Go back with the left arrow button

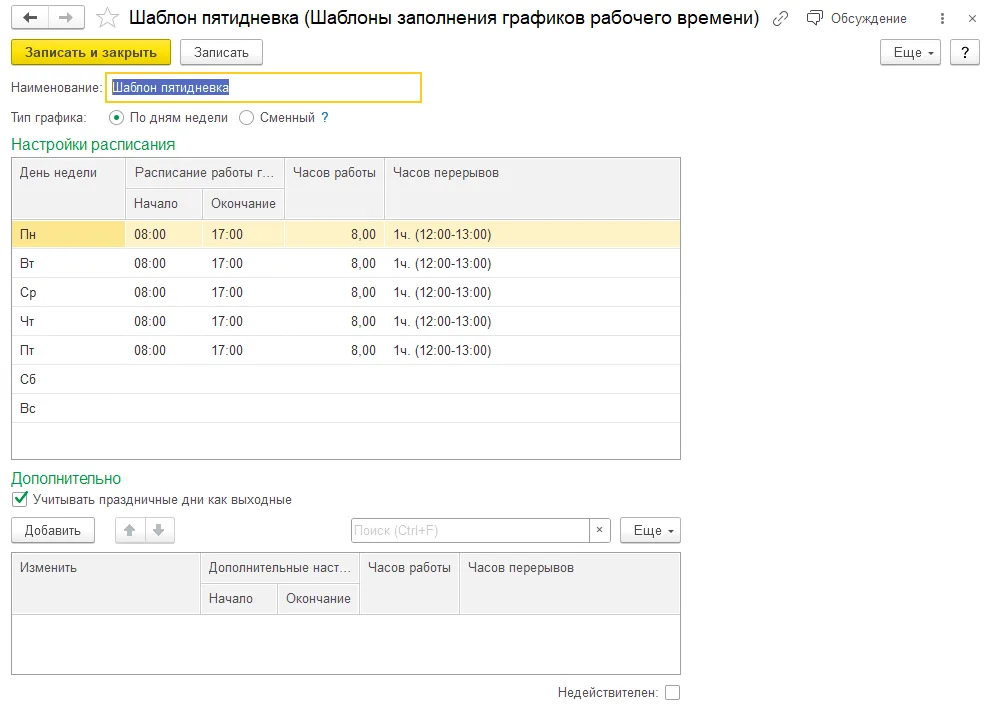(x=30, y=18)
